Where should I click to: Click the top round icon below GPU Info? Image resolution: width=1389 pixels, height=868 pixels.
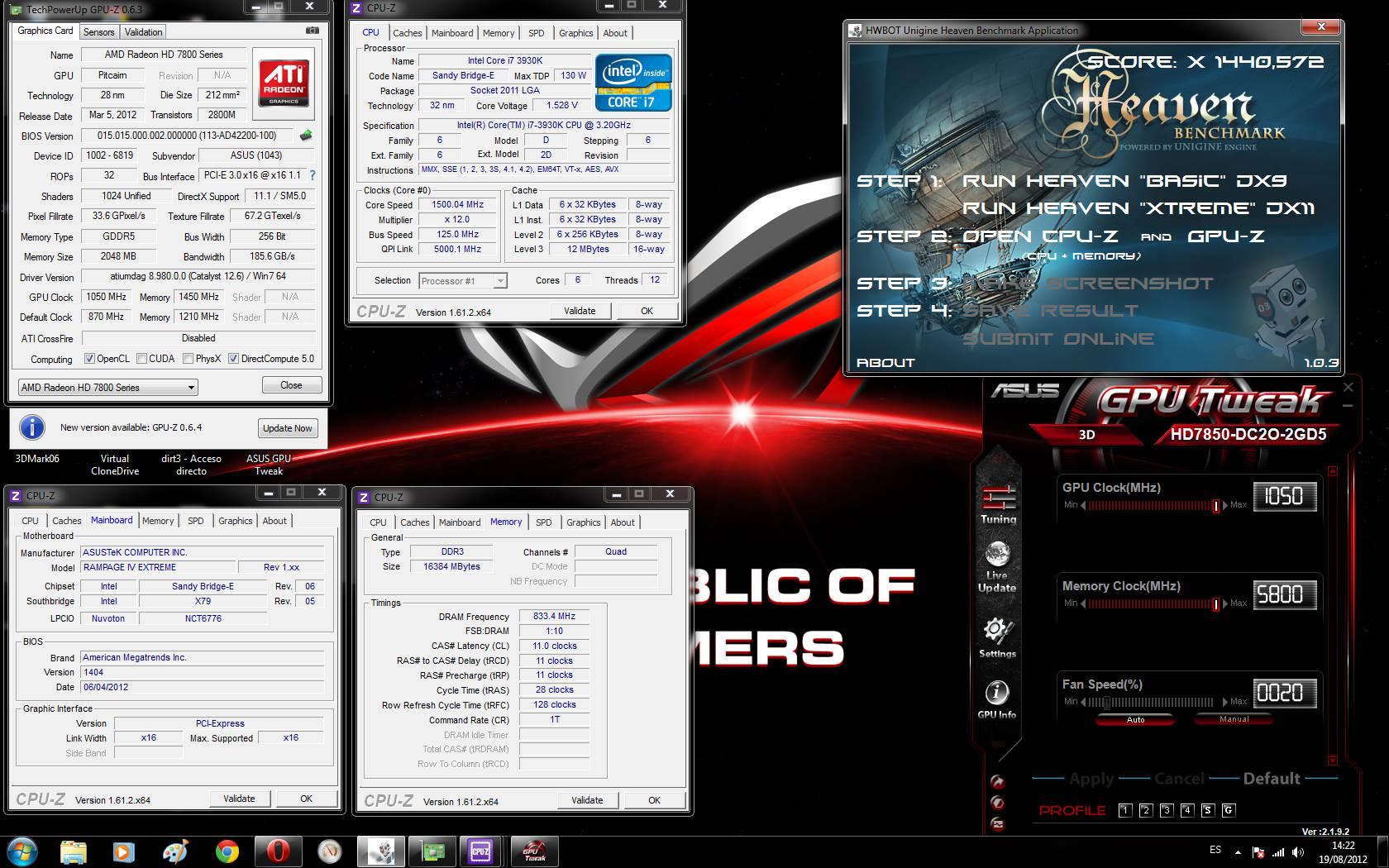[x=997, y=781]
